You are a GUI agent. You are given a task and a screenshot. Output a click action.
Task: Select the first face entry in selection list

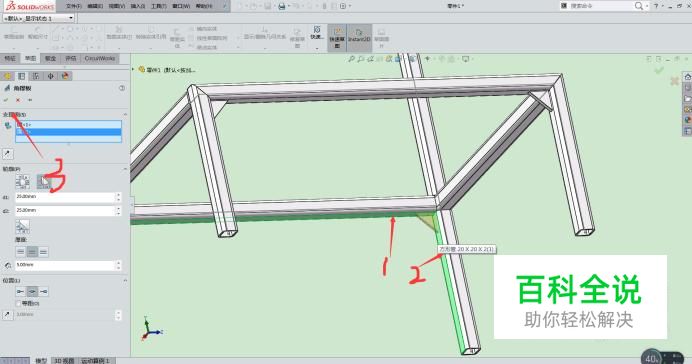tap(68, 125)
